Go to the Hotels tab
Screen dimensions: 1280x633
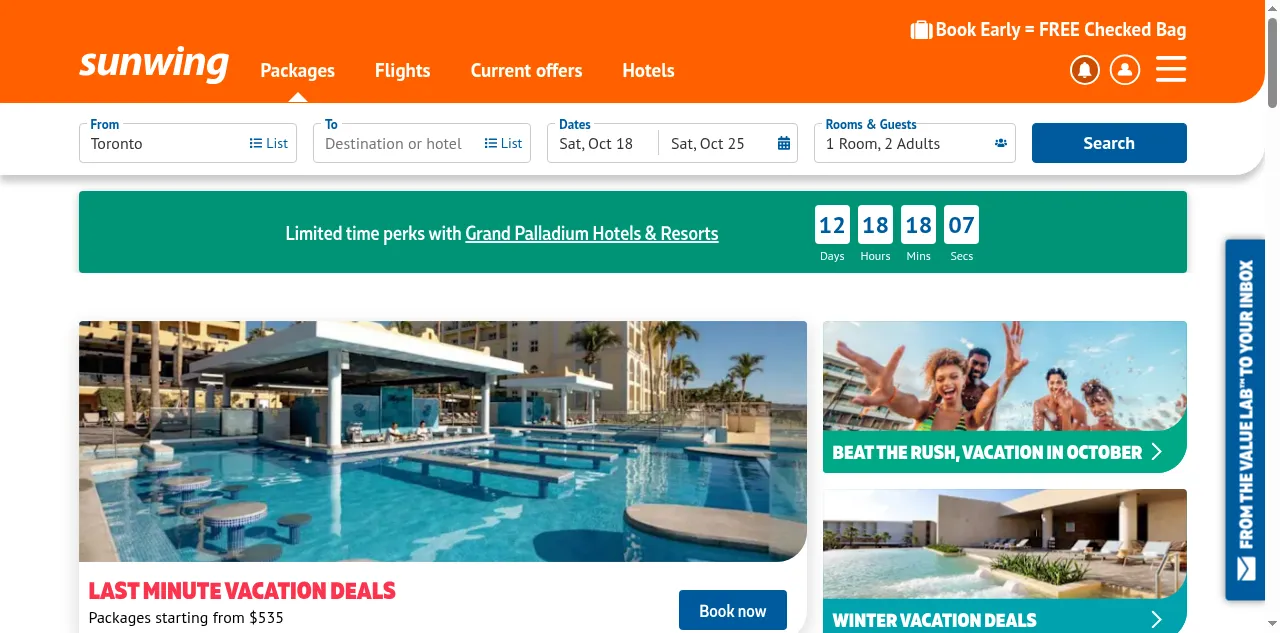tap(648, 71)
